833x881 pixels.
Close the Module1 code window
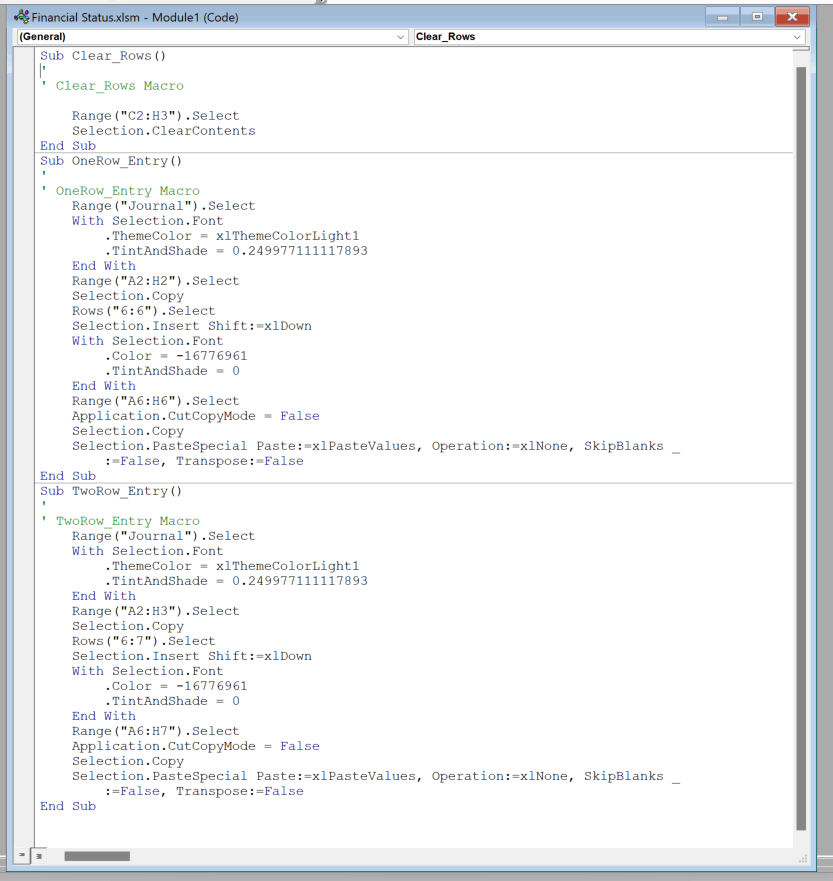(x=792, y=17)
